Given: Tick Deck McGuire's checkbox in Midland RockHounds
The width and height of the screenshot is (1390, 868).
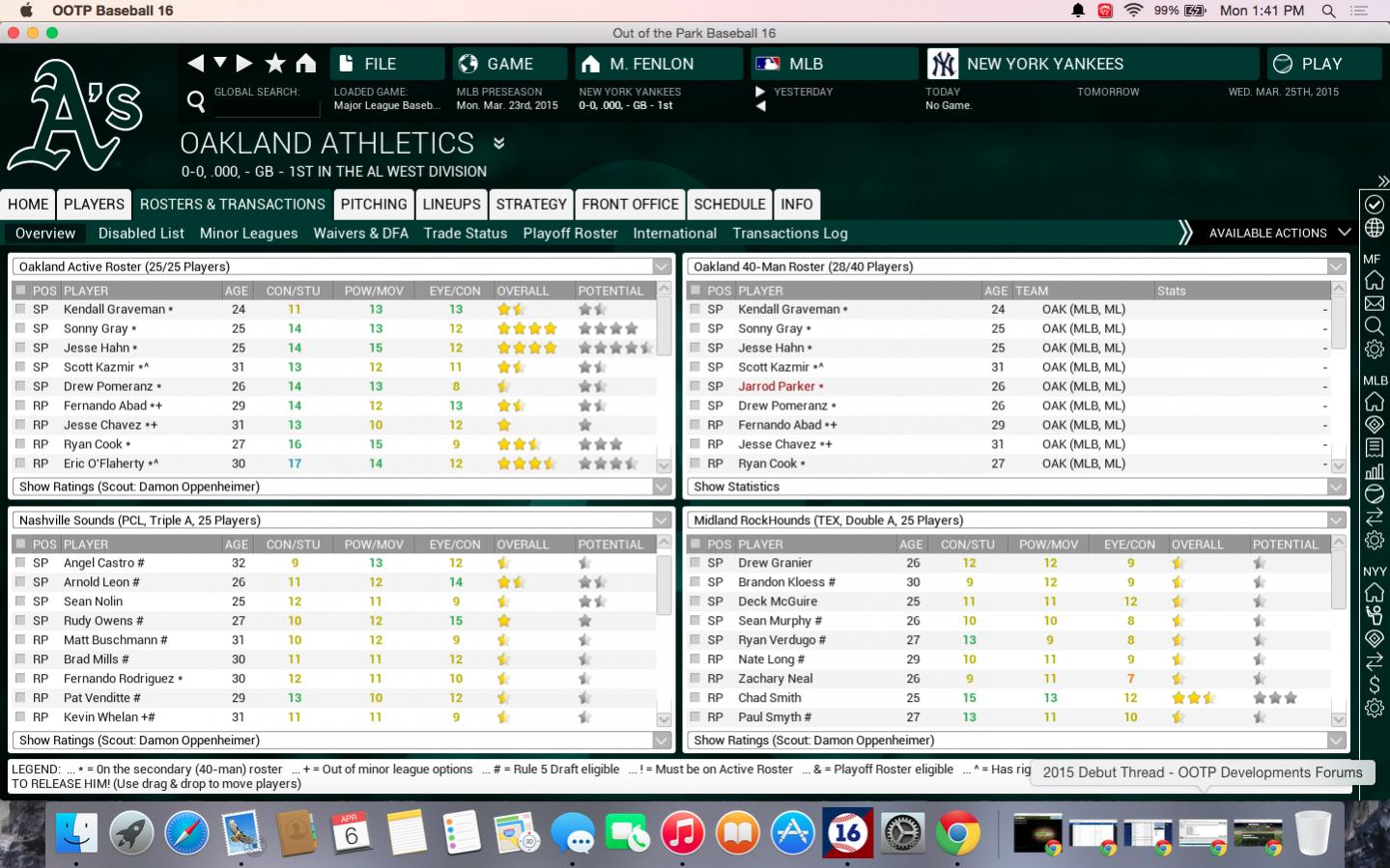Looking at the screenshot, I should tap(695, 602).
